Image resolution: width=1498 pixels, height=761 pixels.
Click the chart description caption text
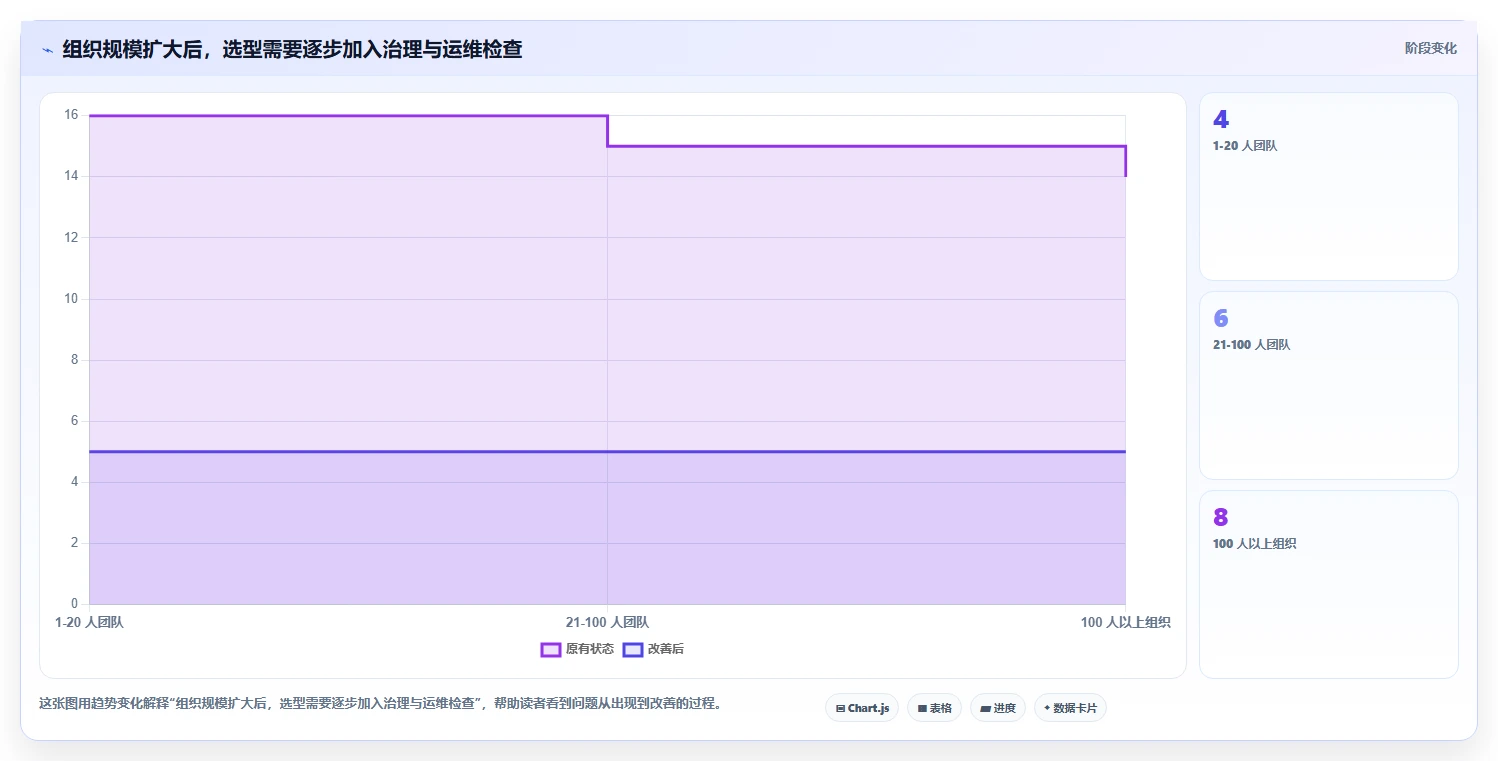(x=380, y=704)
